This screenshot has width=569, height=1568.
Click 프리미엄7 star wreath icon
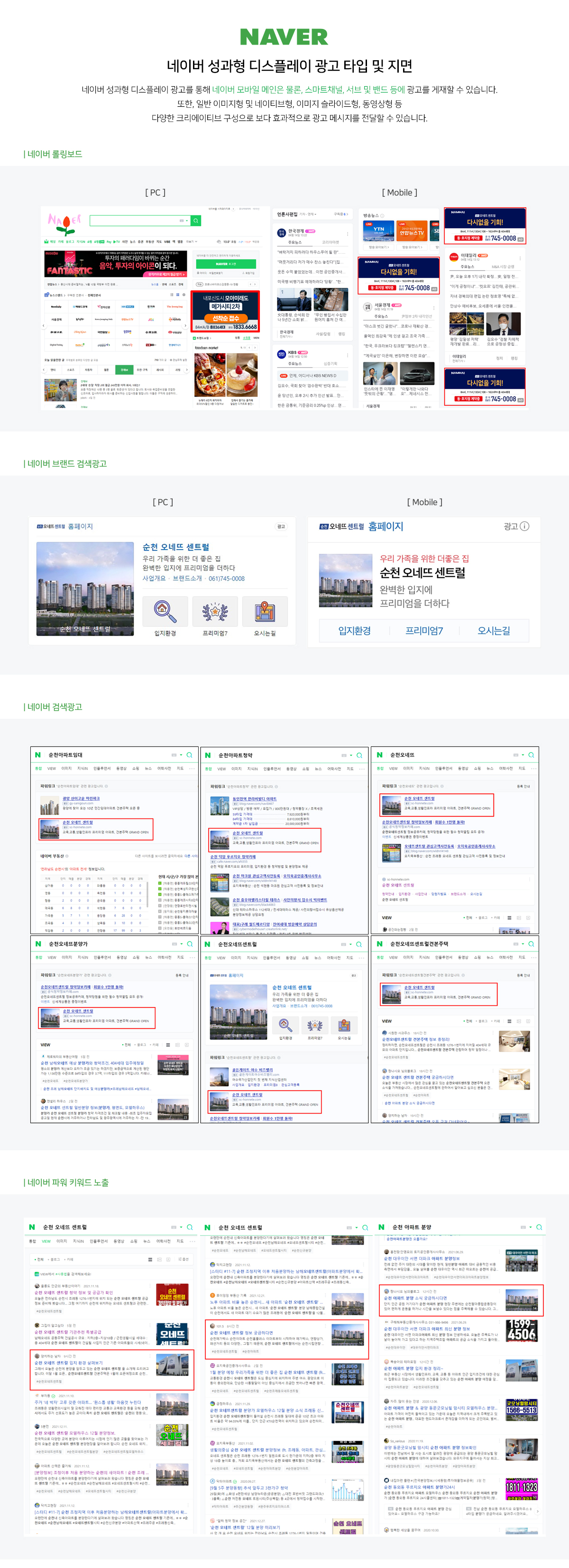pos(215,611)
